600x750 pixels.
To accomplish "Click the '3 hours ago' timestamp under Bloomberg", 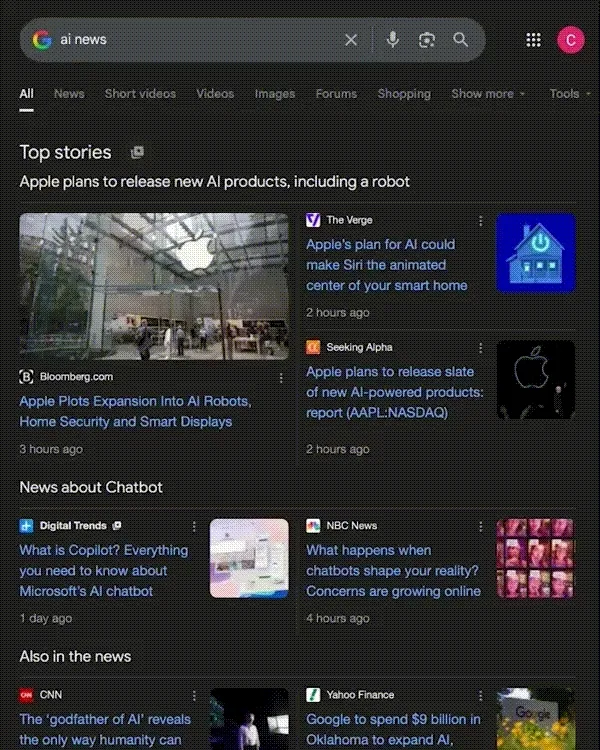I will point(51,449).
